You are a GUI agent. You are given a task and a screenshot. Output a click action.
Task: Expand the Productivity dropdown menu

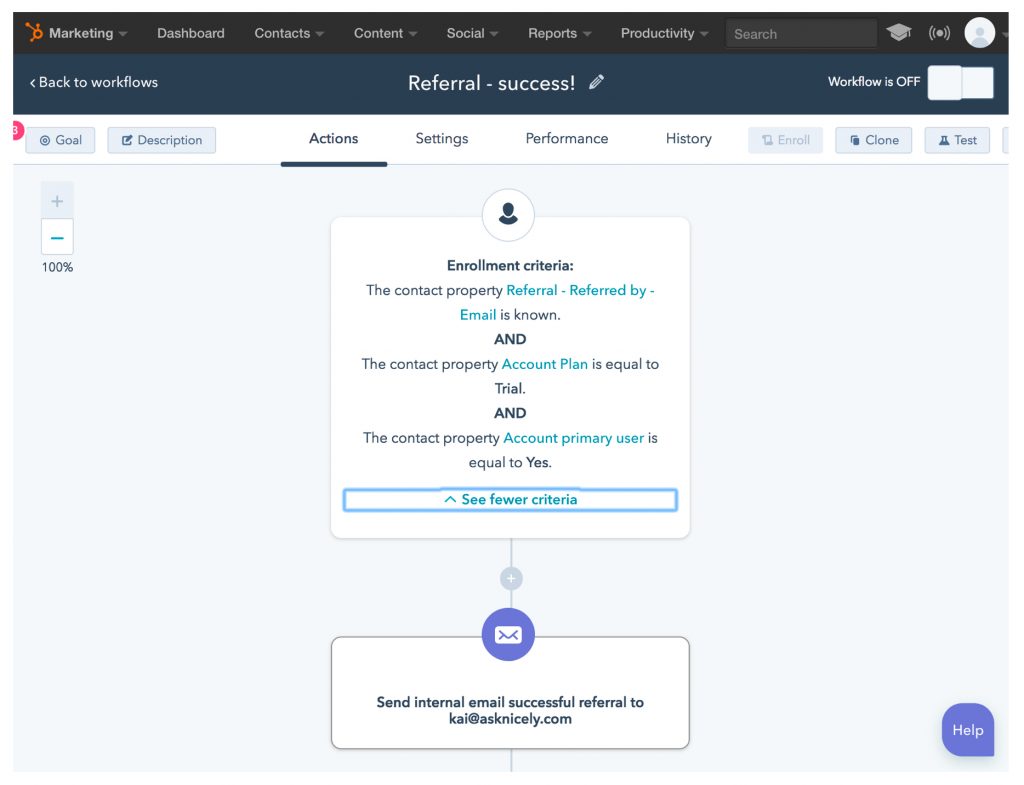664,33
